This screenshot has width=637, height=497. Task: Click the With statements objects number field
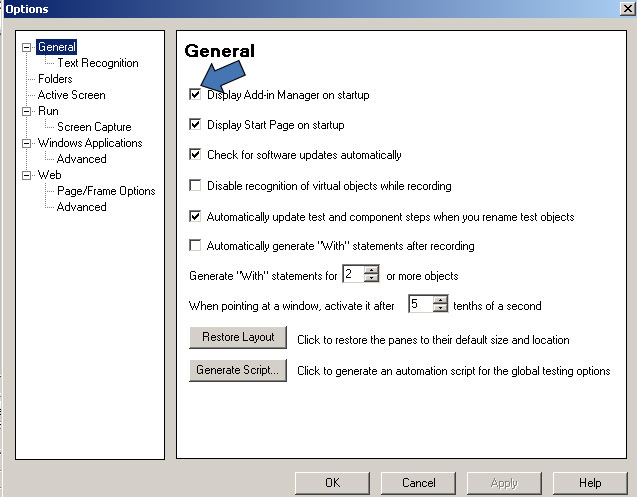[x=353, y=273]
